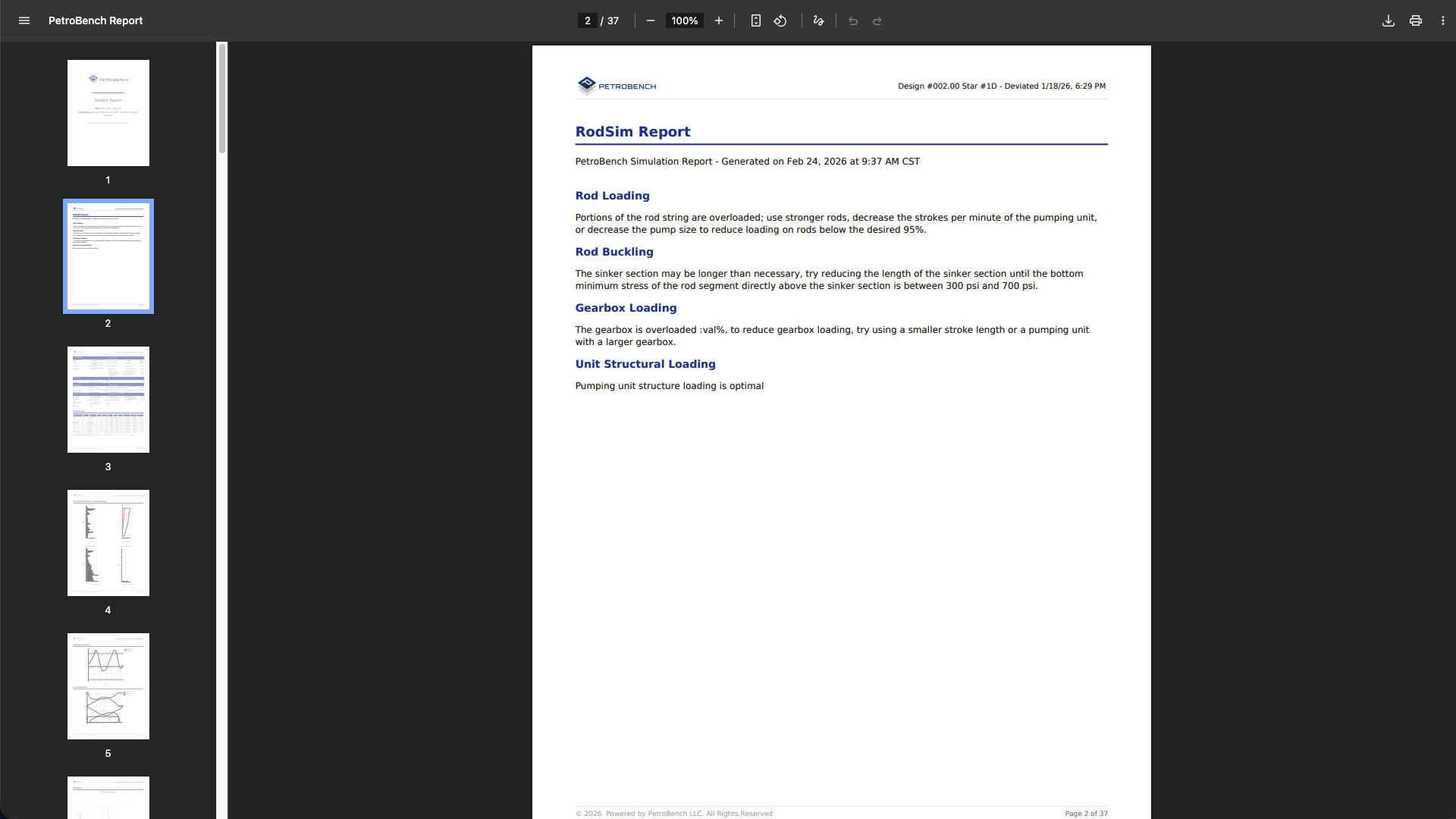Enable annotation drawing mode

point(818,20)
